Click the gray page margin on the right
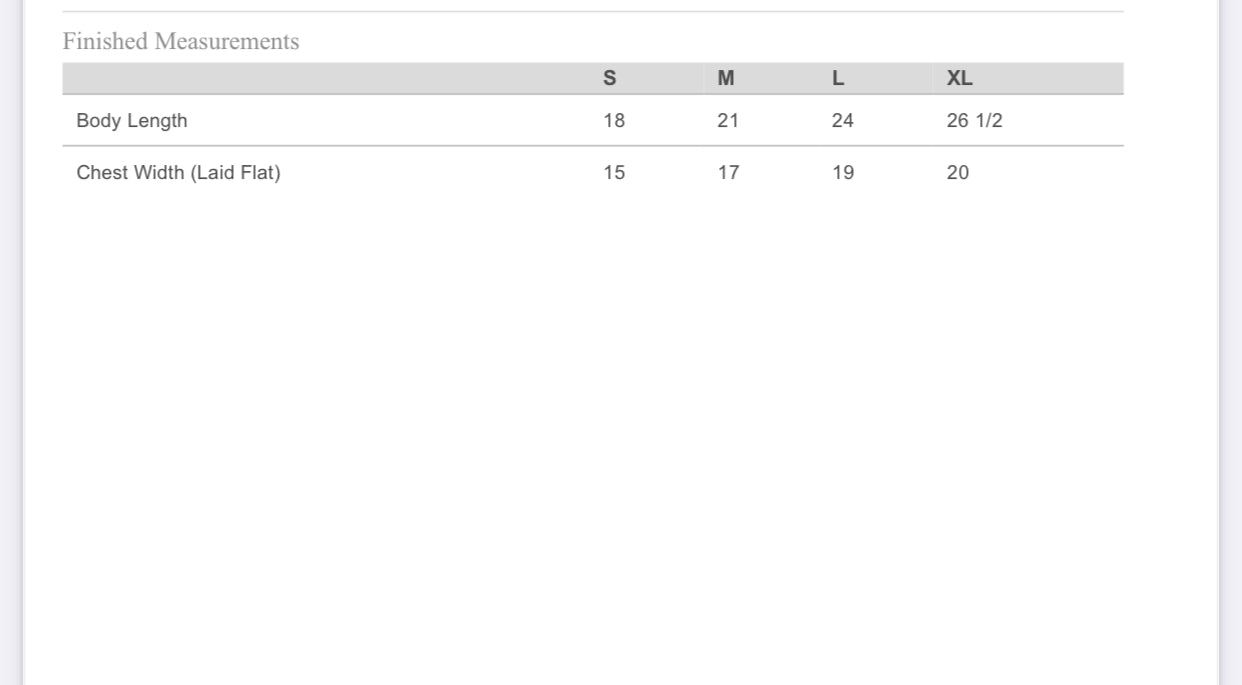 click(1231, 342)
